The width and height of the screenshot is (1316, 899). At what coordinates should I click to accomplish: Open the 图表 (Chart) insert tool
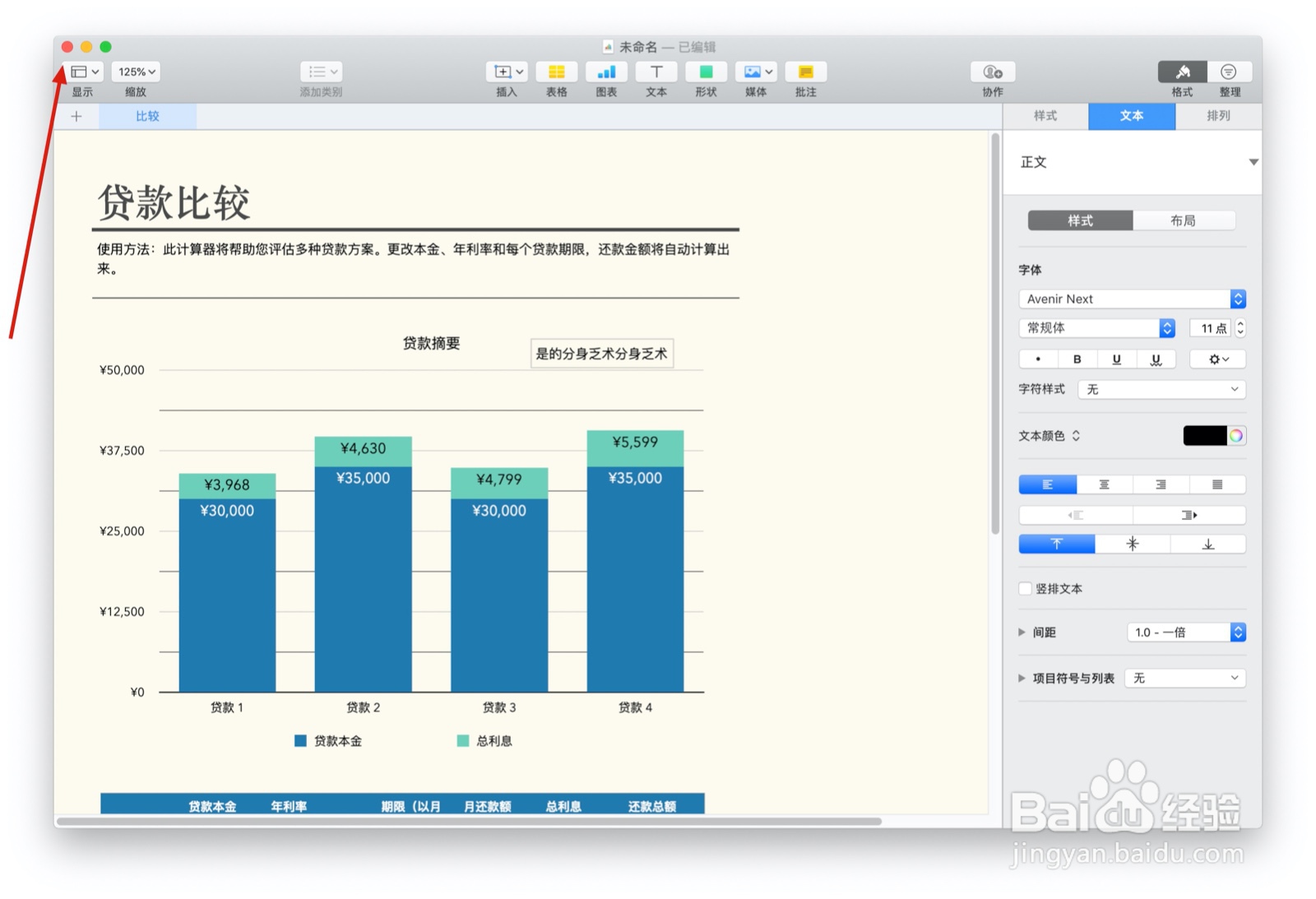coord(606,72)
